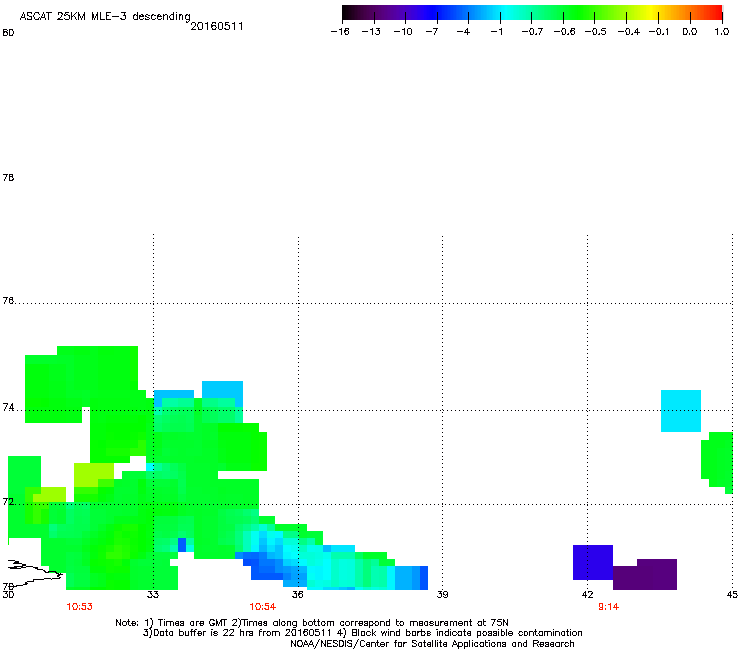Click the black coastline outline at lower left
The width and height of the screenshot is (740, 650).
(33, 572)
